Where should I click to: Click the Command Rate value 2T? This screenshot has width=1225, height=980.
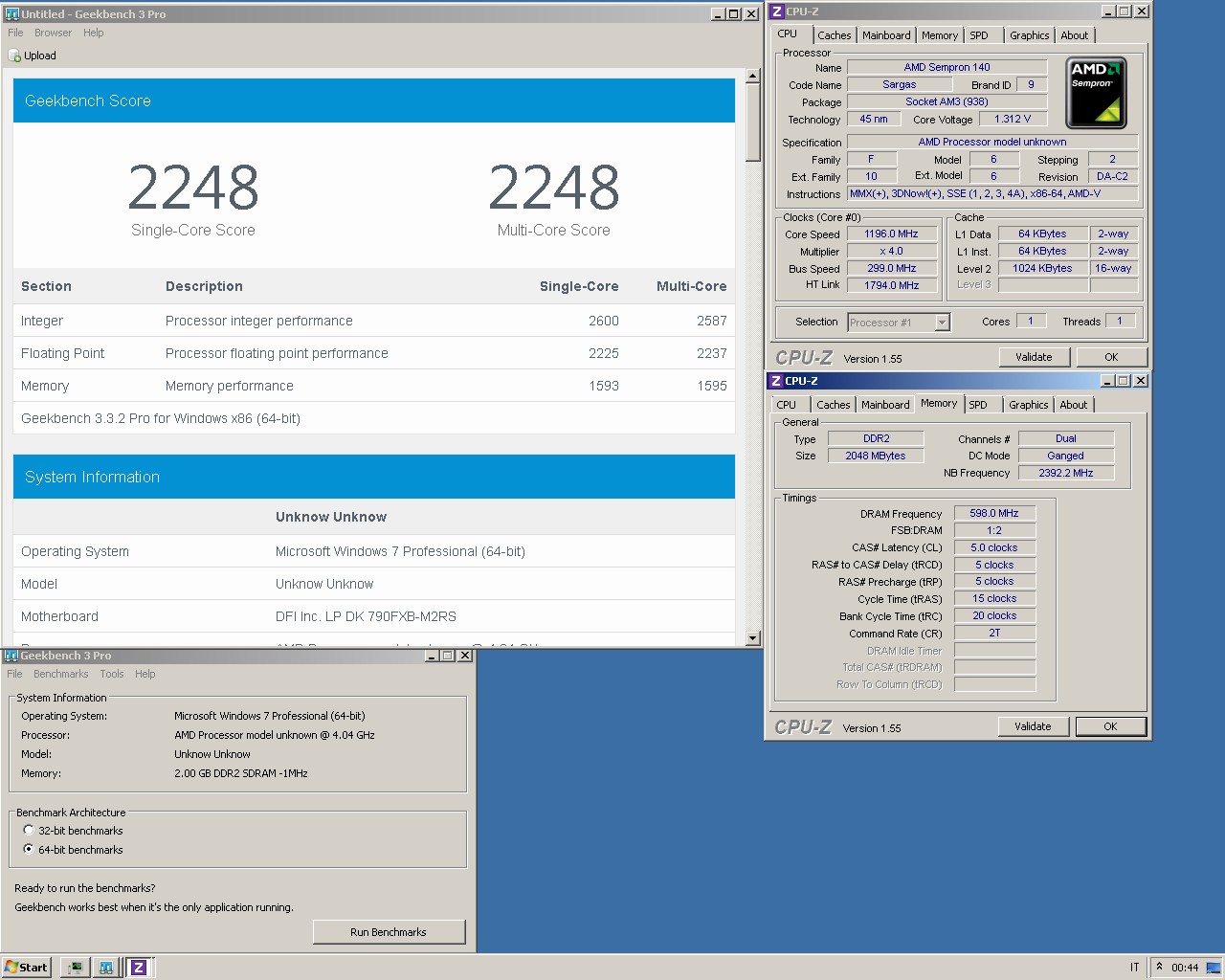[994, 633]
